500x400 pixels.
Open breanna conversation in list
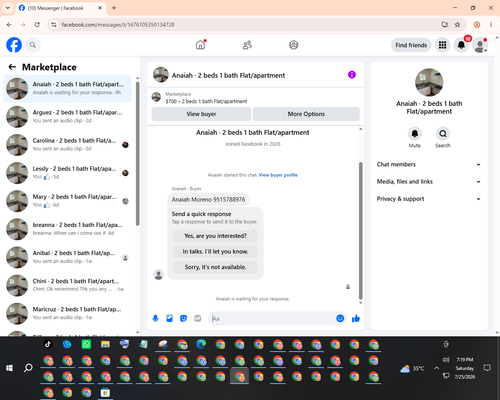(x=68, y=229)
